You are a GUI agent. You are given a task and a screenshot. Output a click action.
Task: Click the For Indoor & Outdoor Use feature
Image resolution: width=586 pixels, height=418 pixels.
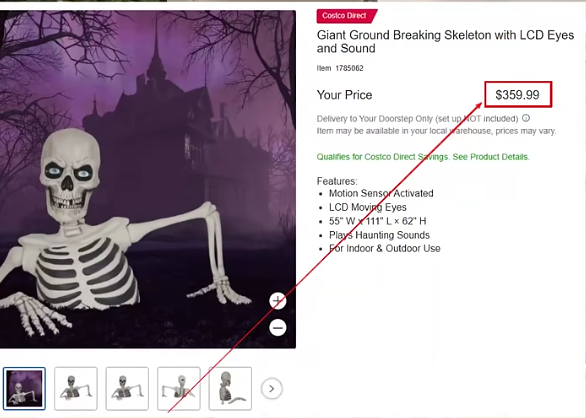[x=385, y=248]
